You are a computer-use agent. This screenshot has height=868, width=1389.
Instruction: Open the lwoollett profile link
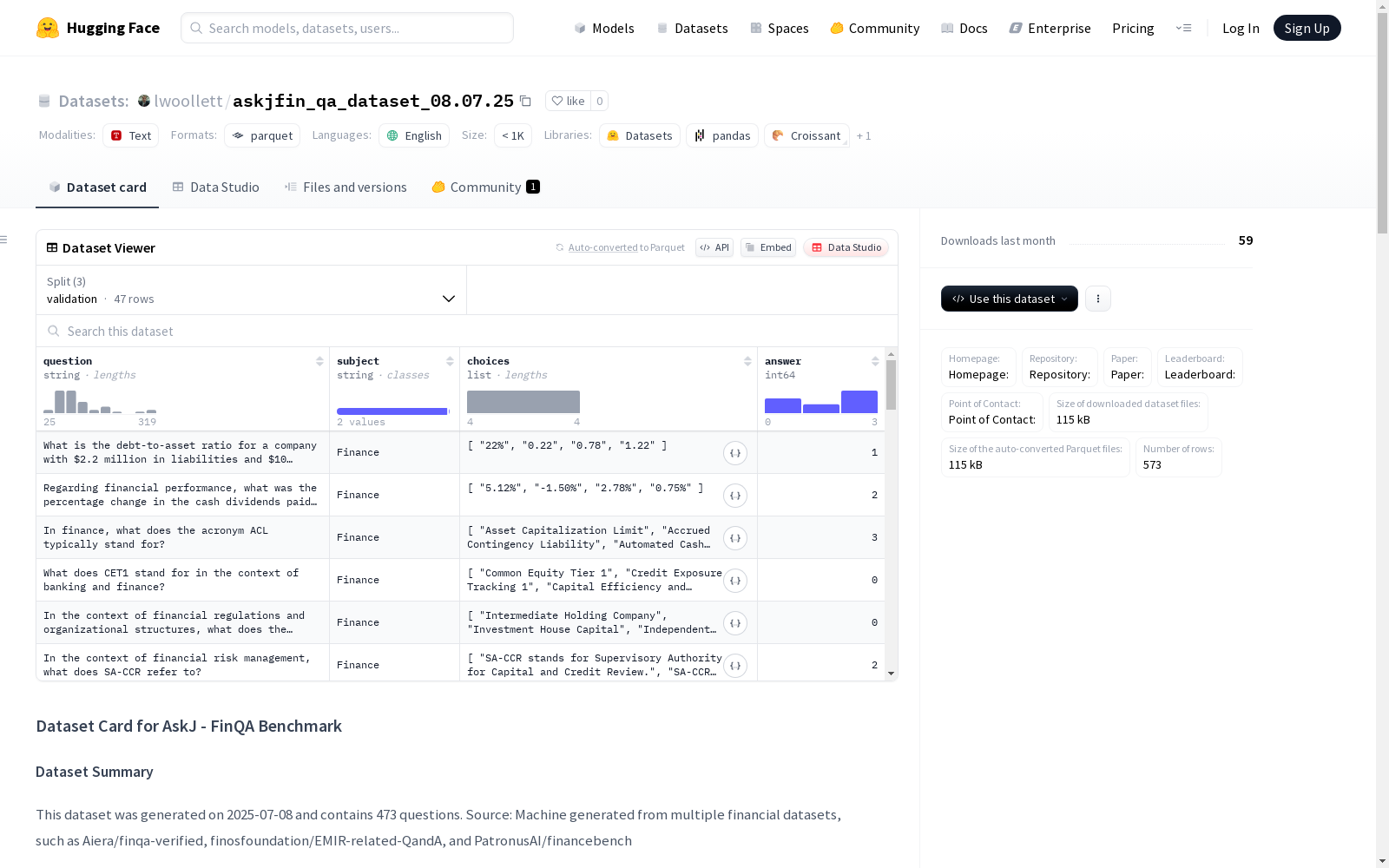[188, 101]
